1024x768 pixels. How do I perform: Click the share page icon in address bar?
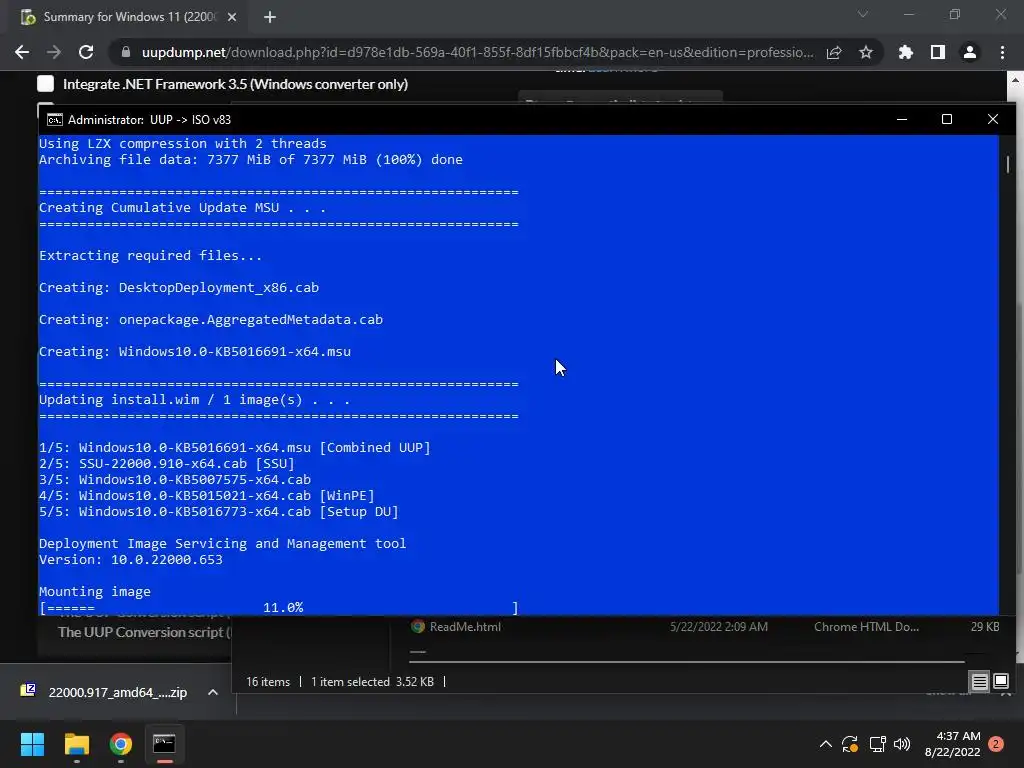834,52
